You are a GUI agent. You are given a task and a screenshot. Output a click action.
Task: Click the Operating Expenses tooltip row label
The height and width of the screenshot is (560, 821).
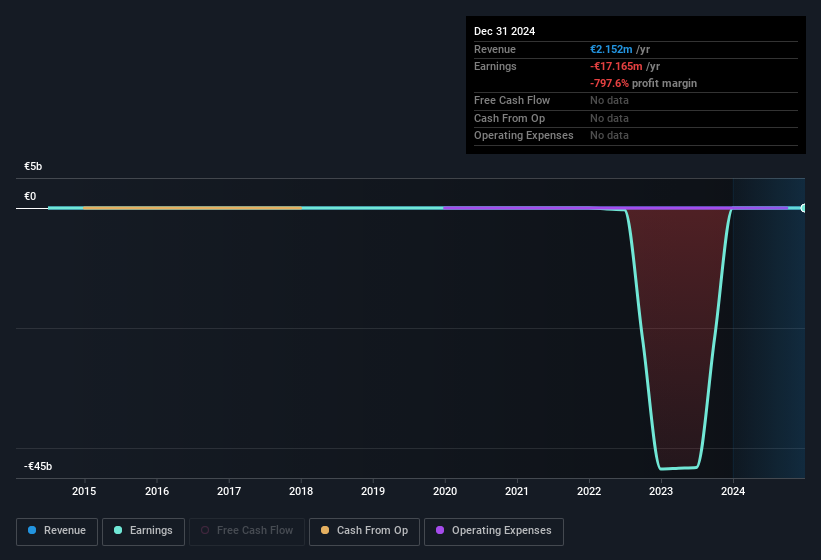(524, 135)
